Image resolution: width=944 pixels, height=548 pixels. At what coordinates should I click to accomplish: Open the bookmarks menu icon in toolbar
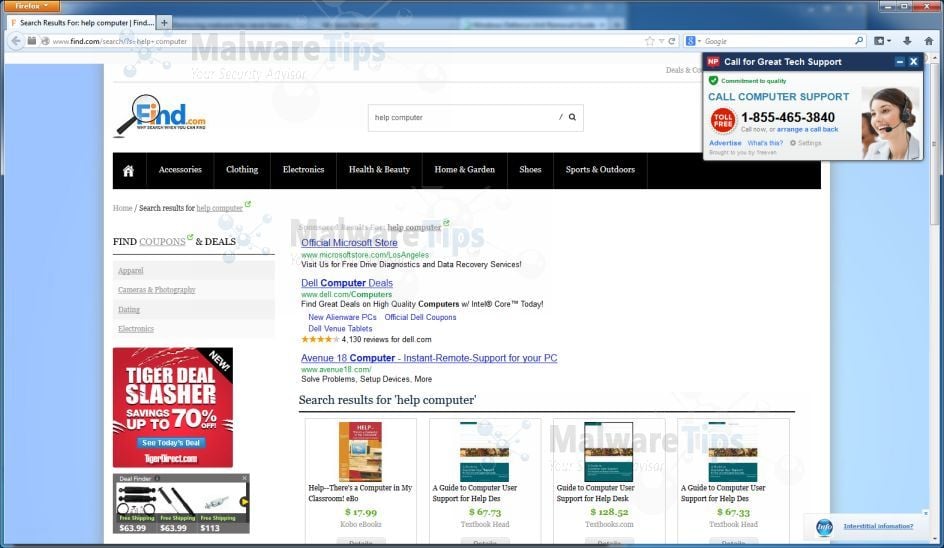pyautogui.click(x=883, y=41)
